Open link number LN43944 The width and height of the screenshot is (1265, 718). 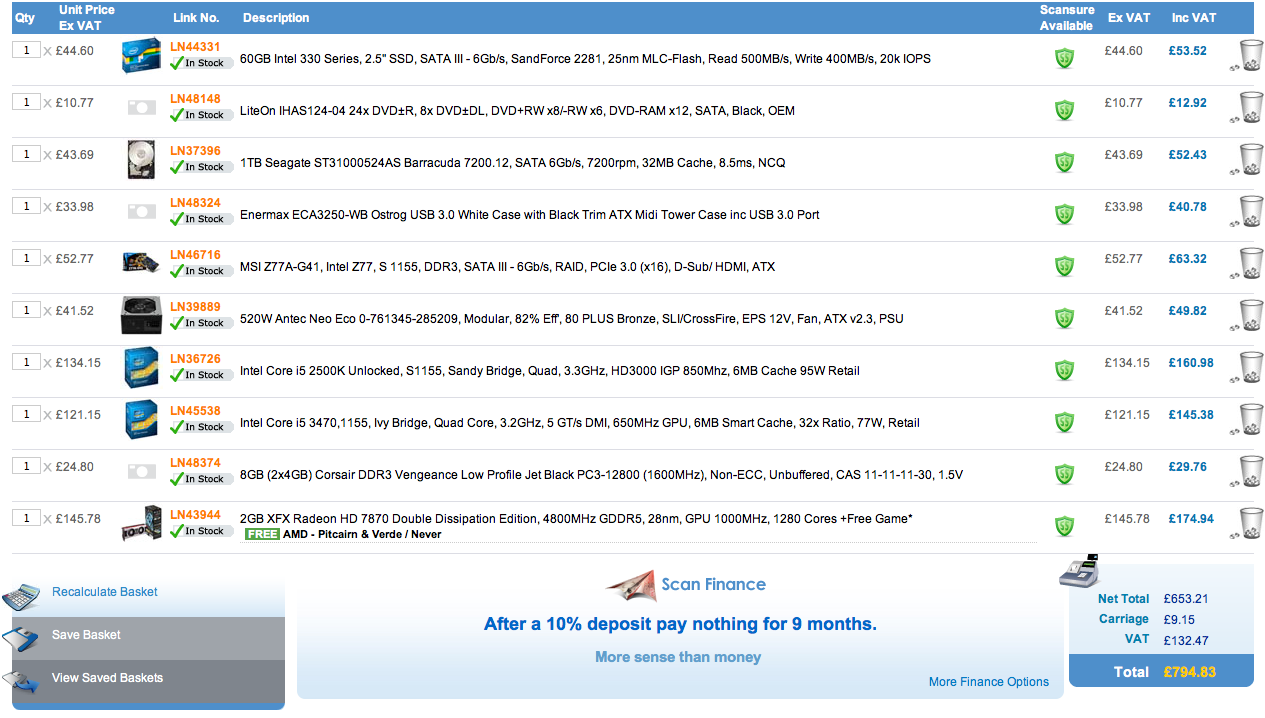click(x=195, y=515)
